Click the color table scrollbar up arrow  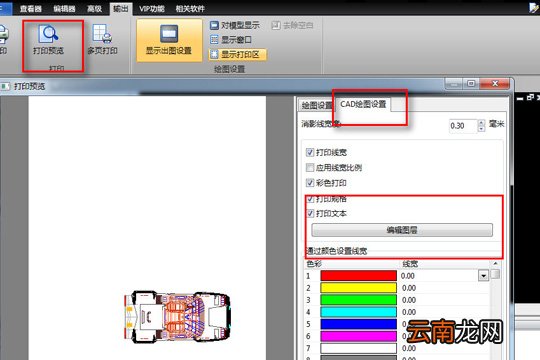(495, 264)
